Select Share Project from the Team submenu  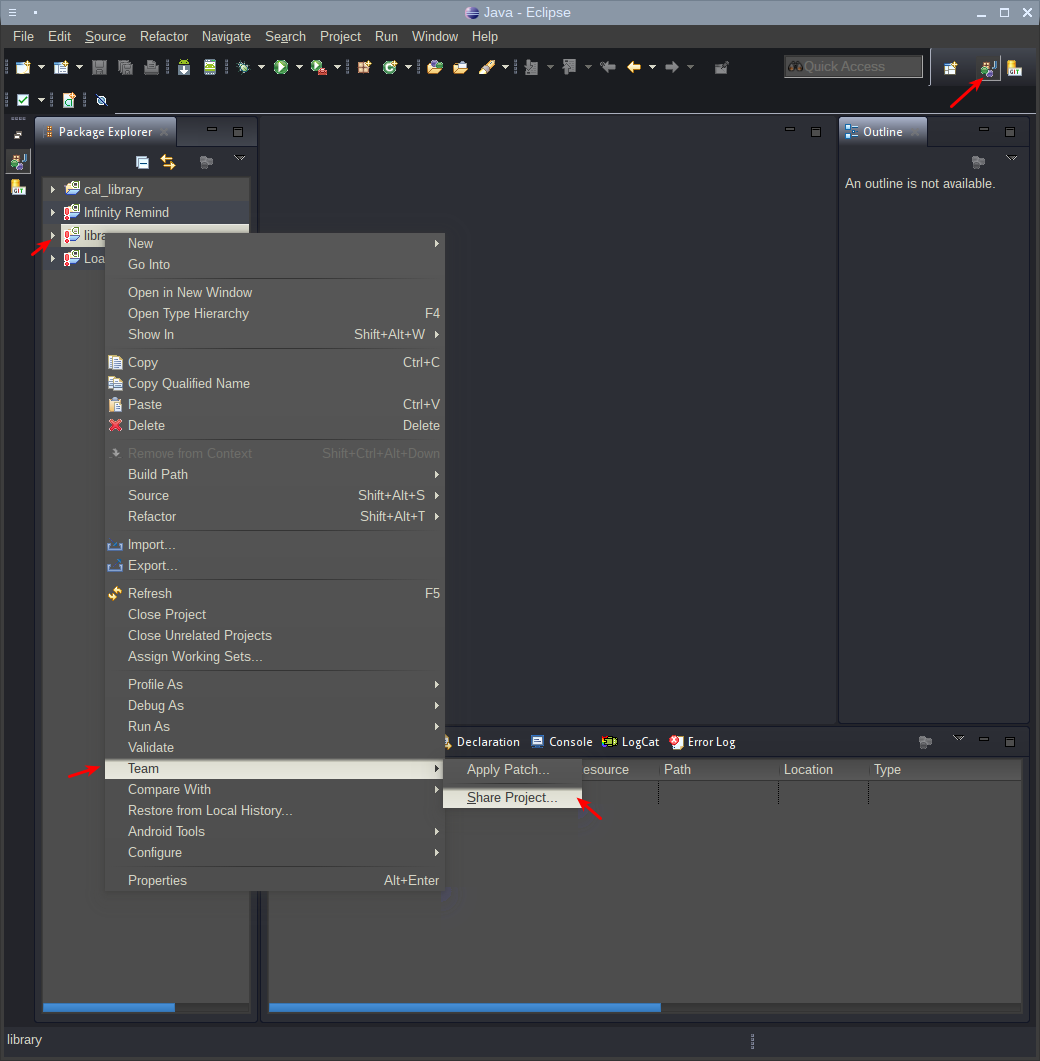[x=512, y=797]
